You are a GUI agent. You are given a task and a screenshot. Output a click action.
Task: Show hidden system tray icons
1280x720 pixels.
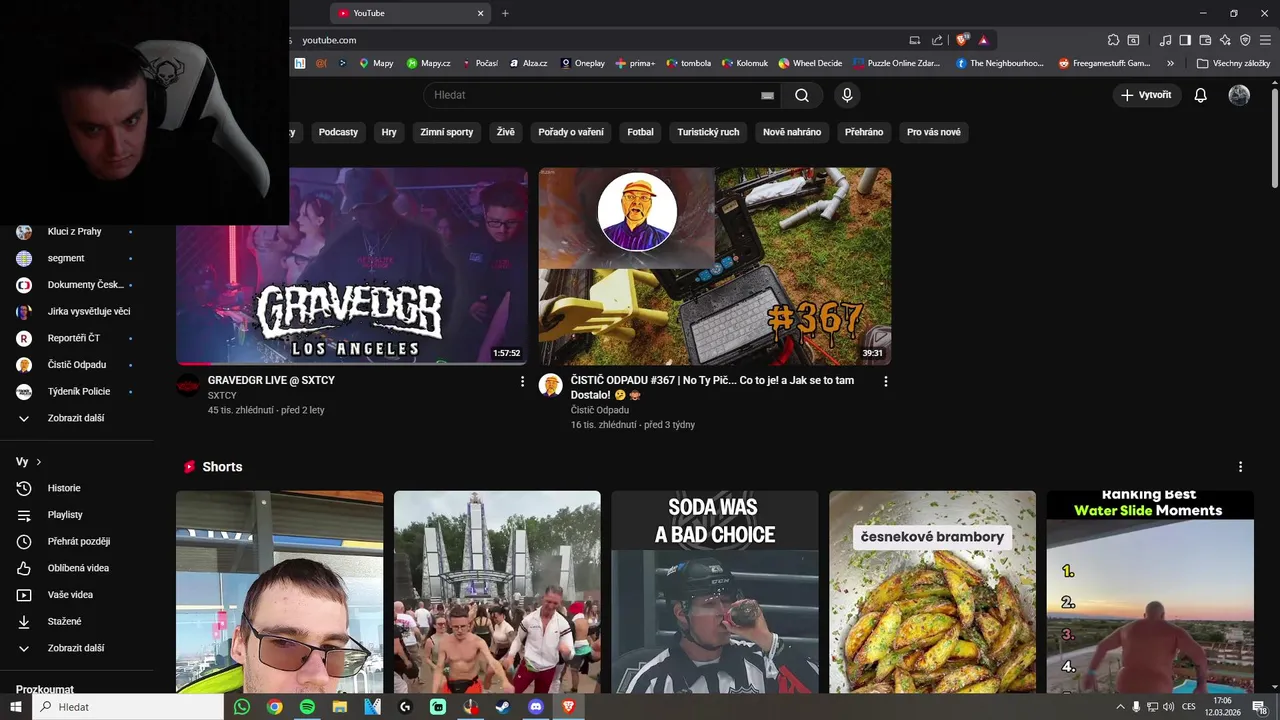(1120, 707)
